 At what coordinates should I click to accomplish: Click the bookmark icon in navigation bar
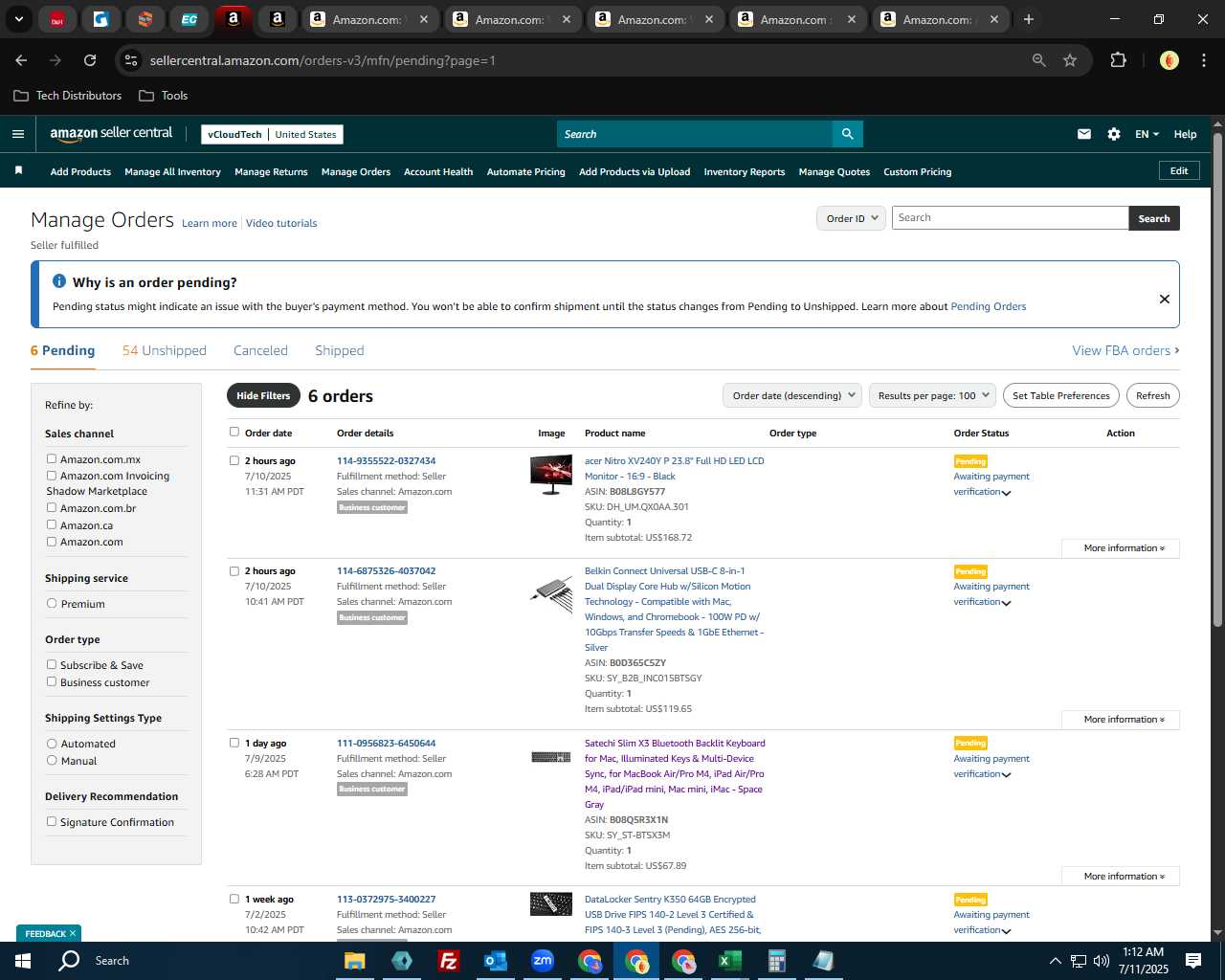(18, 170)
